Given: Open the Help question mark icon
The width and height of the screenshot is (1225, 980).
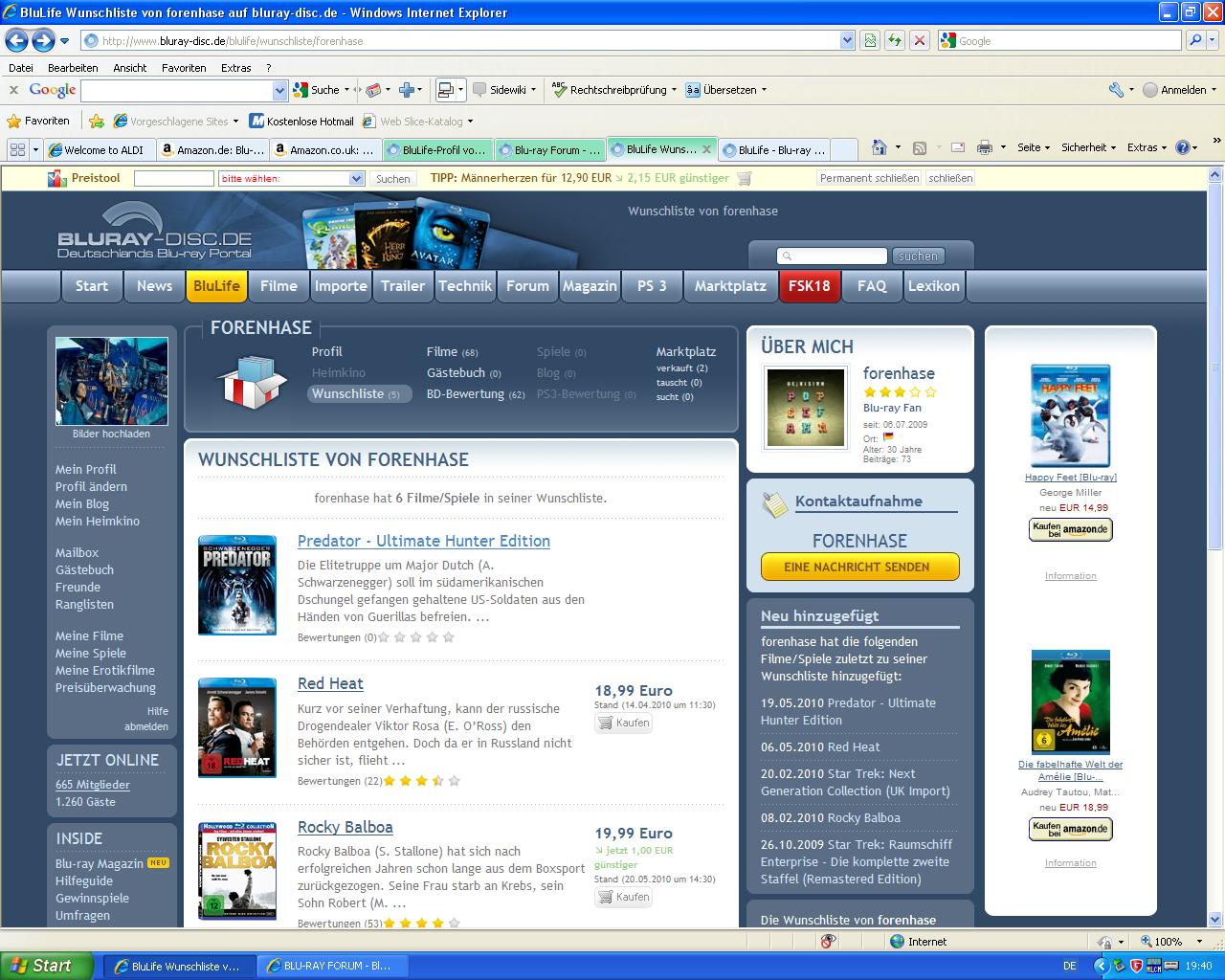Looking at the screenshot, I should click(x=1183, y=147).
